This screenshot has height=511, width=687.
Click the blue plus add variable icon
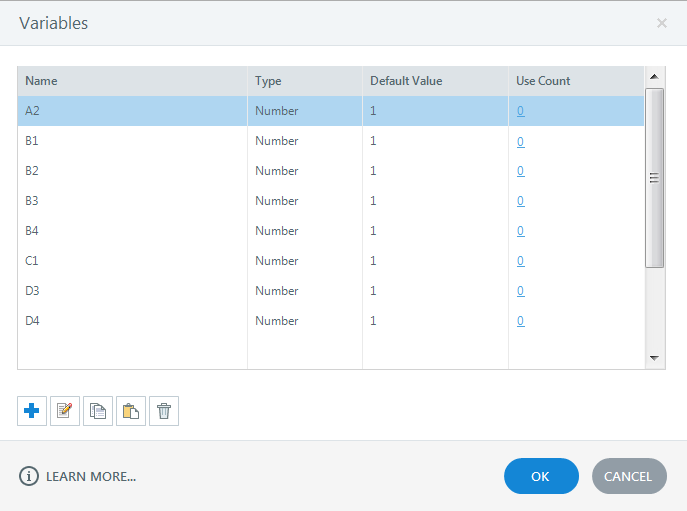click(x=32, y=411)
